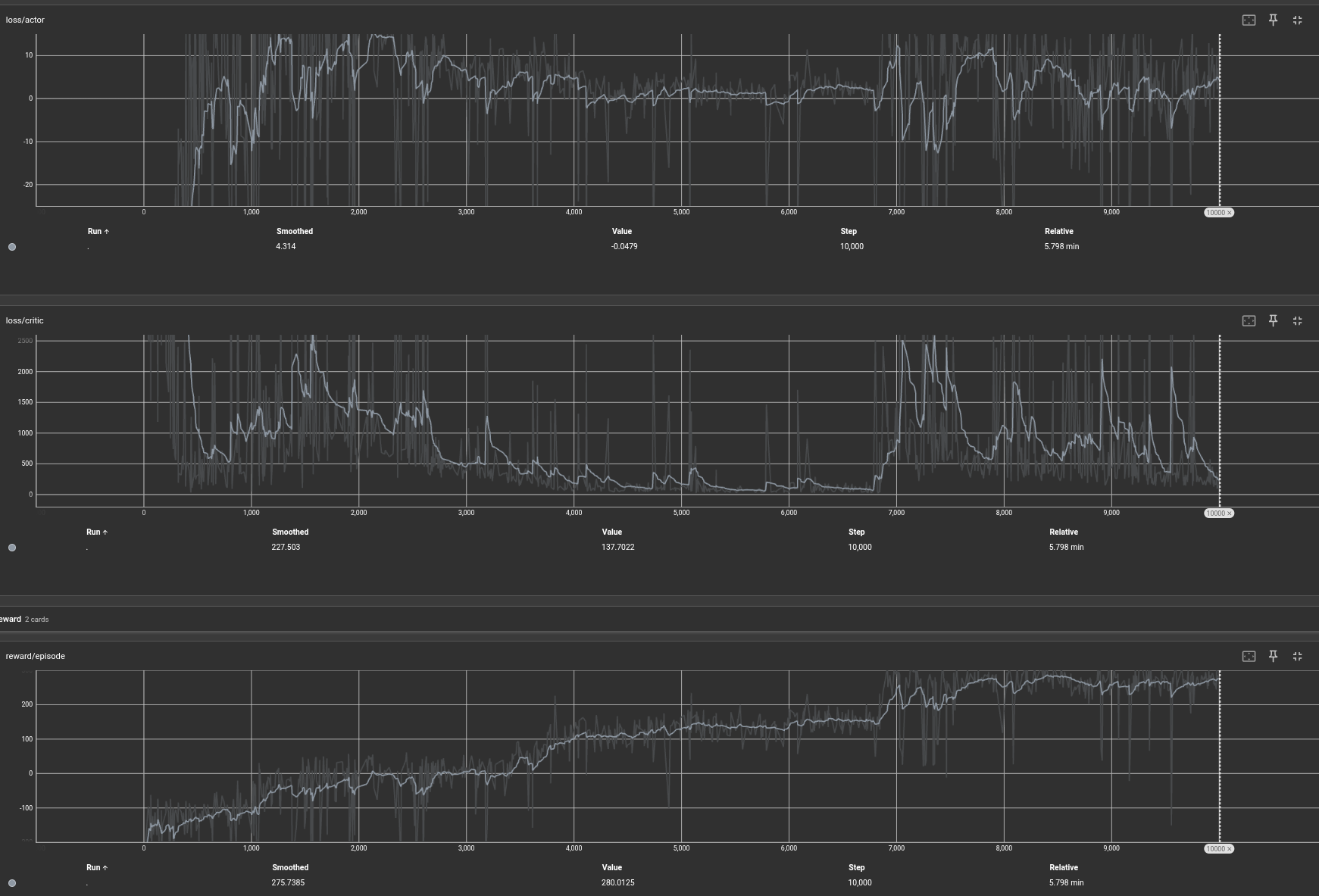Screen dimensions: 1319x896
Task: Exit full-width view on the loss/critic card
Action: coord(1297,321)
